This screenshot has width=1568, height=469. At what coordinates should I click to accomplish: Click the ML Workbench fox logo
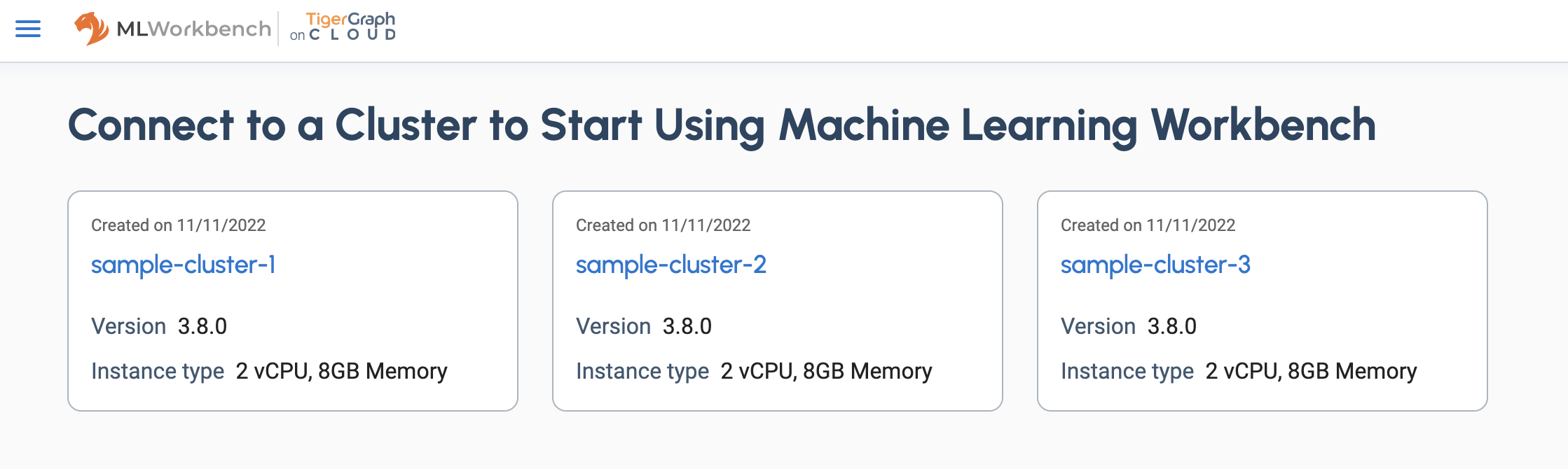pos(92,28)
